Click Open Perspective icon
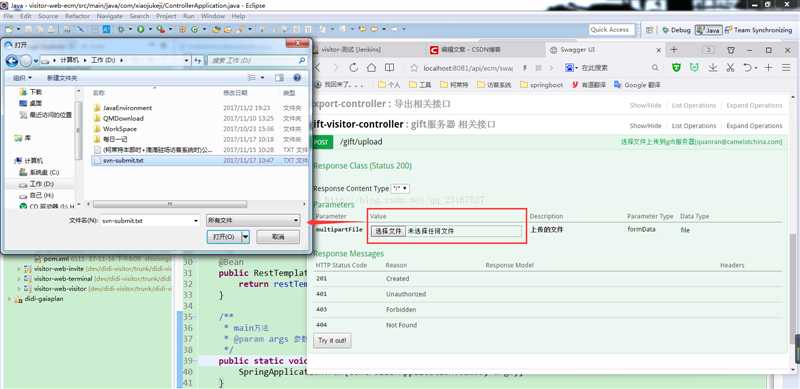Screen dimensions: 800x389 [x=649, y=30]
